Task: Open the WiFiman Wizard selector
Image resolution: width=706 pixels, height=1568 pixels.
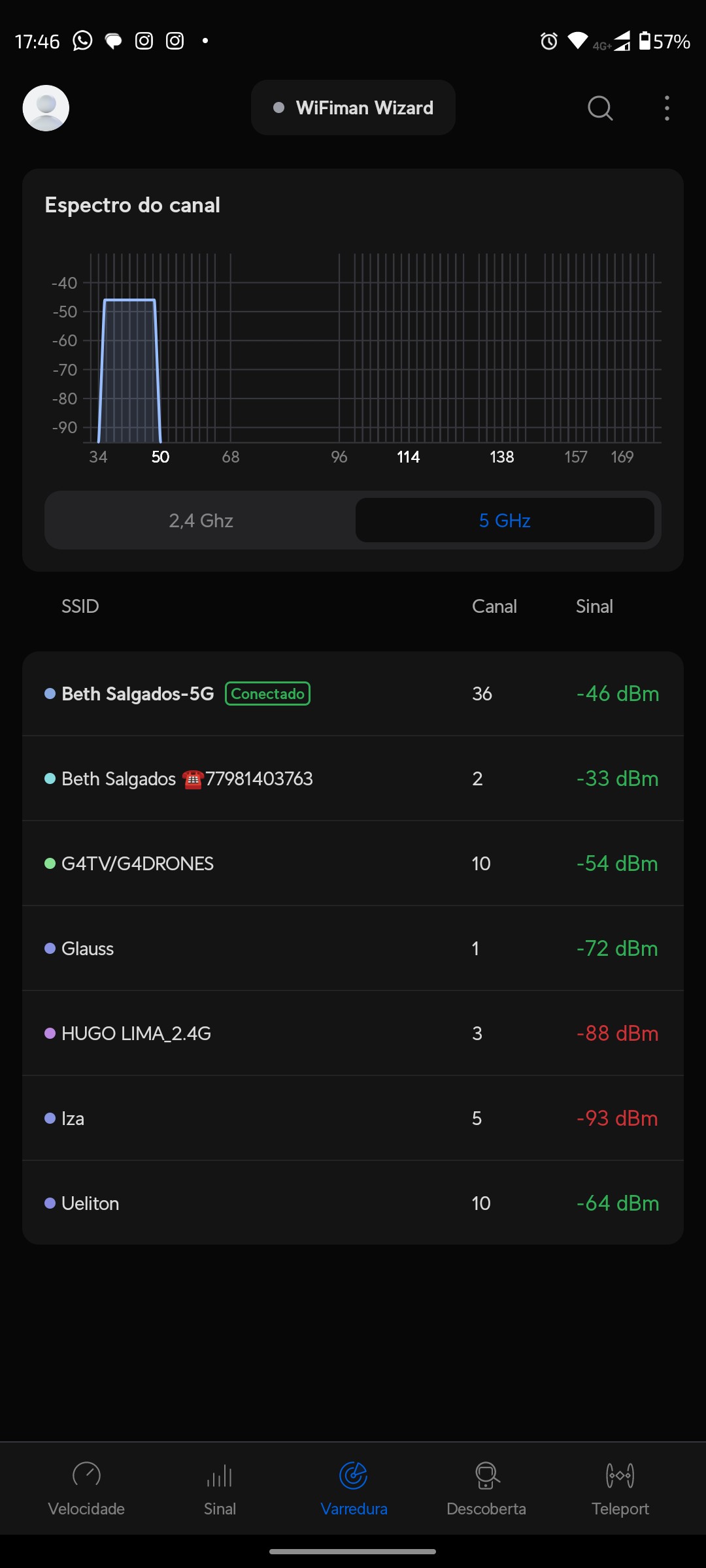Action: pos(353,108)
